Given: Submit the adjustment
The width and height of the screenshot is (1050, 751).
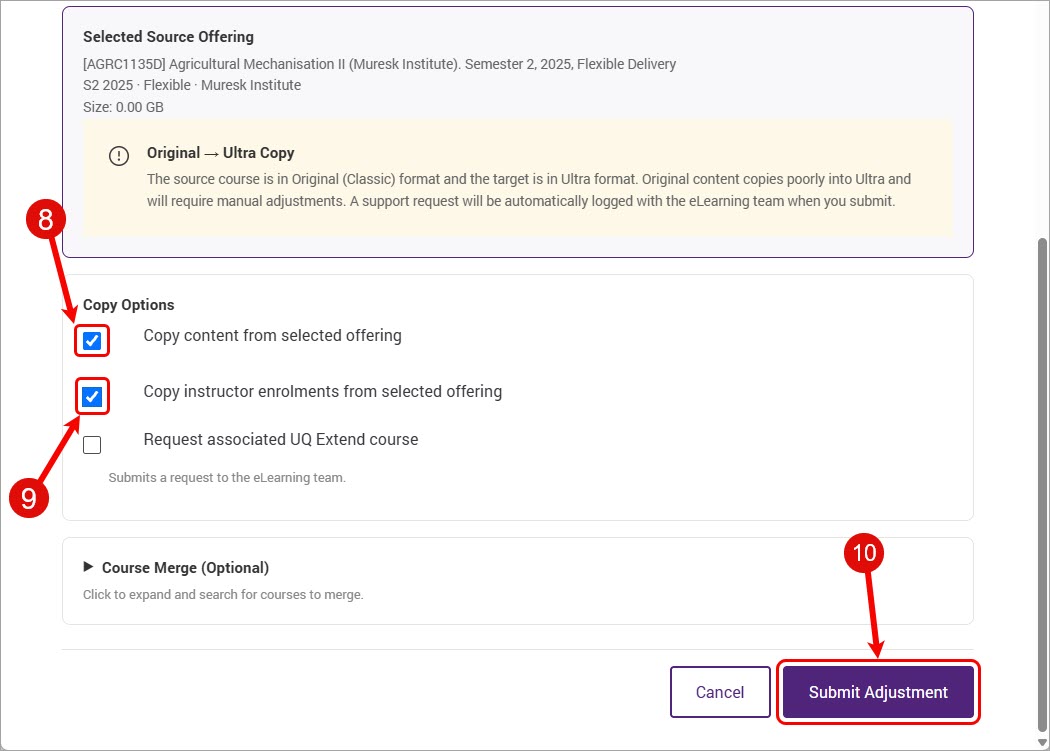Looking at the screenshot, I should pos(878,692).
